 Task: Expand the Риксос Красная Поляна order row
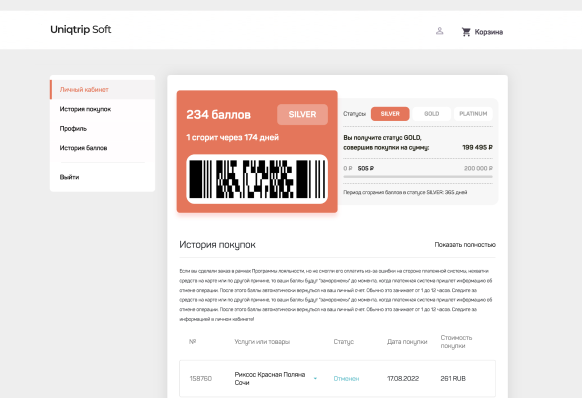pyautogui.click(x=315, y=378)
